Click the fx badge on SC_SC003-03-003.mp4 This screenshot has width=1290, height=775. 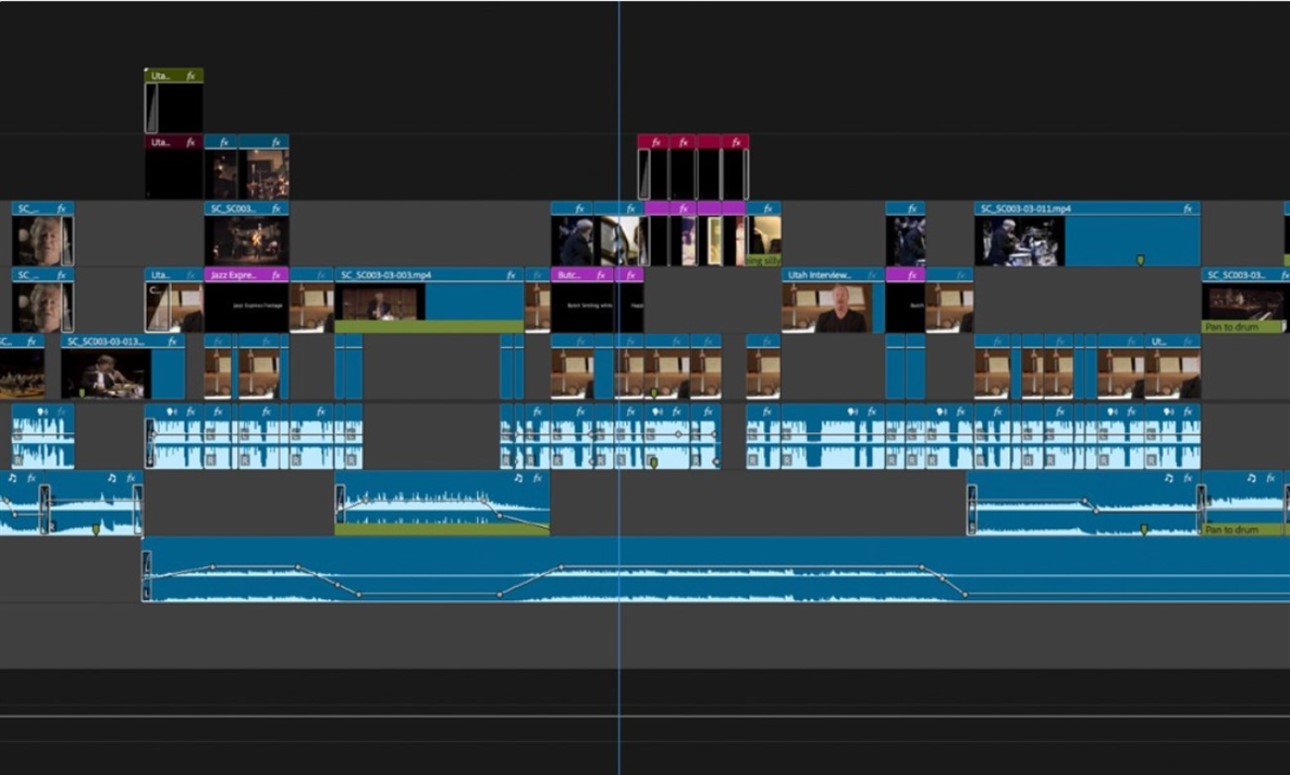pyautogui.click(x=510, y=275)
